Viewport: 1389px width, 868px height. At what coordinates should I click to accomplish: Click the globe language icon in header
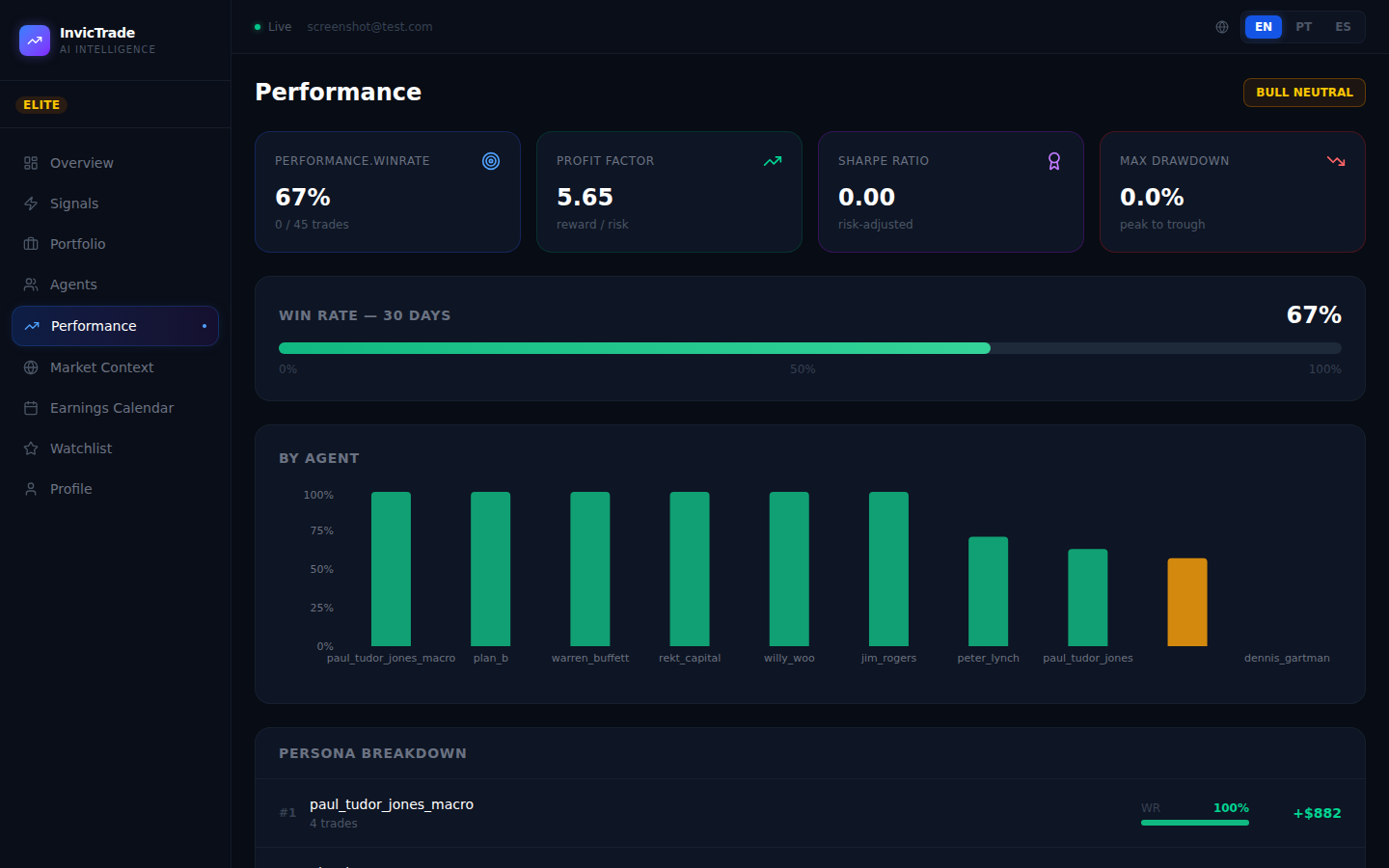[x=1222, y=26]
